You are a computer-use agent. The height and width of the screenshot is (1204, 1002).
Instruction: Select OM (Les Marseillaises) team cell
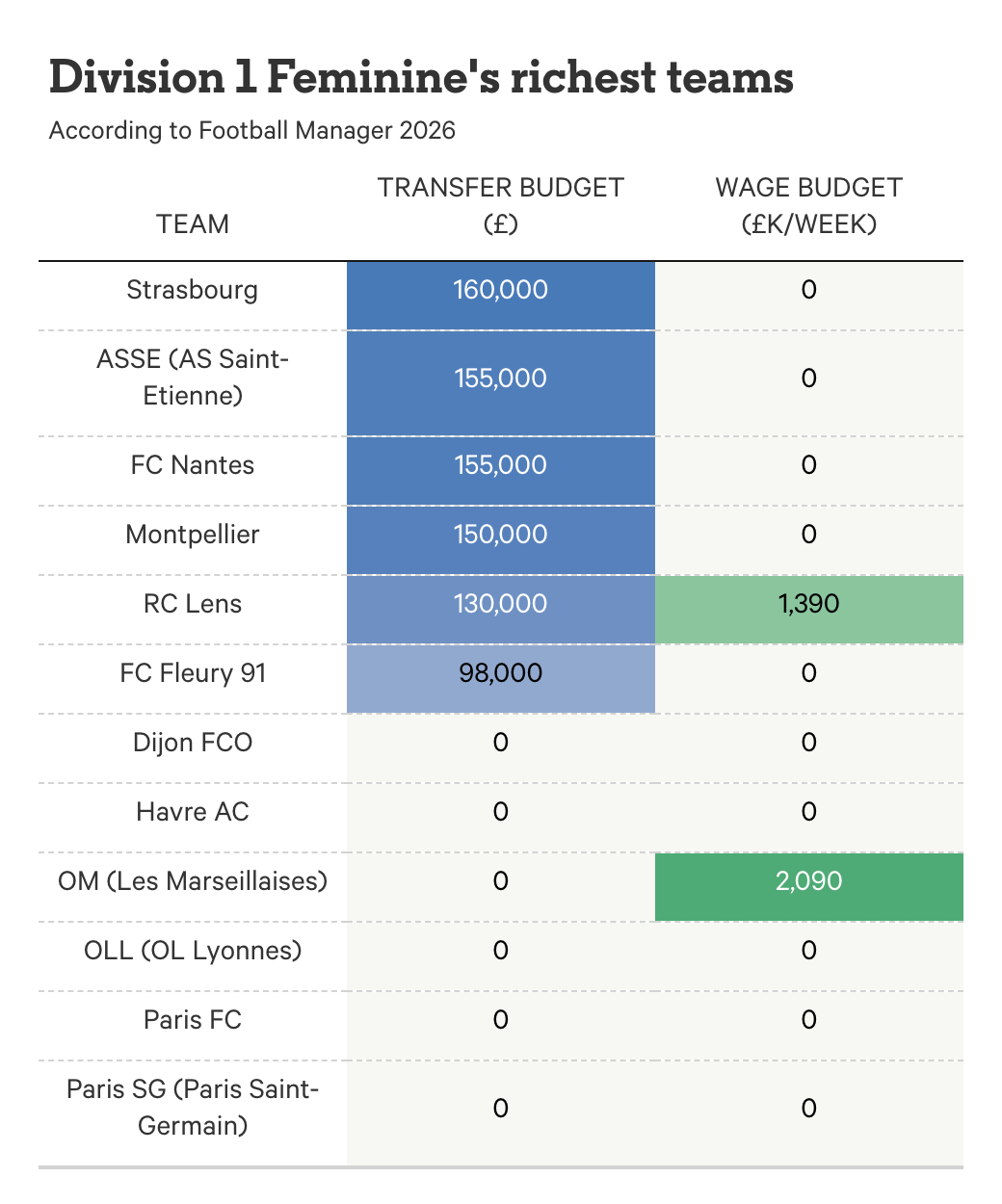[193, 881]
